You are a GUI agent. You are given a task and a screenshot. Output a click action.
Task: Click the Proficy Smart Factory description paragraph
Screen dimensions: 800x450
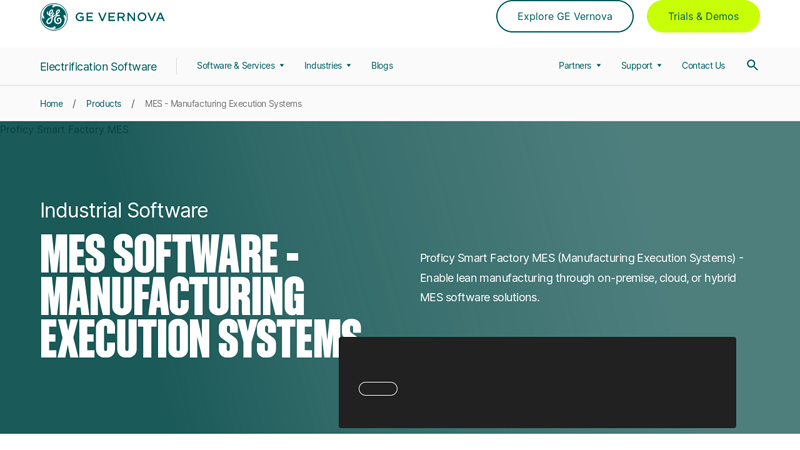[x=582, y=278]
